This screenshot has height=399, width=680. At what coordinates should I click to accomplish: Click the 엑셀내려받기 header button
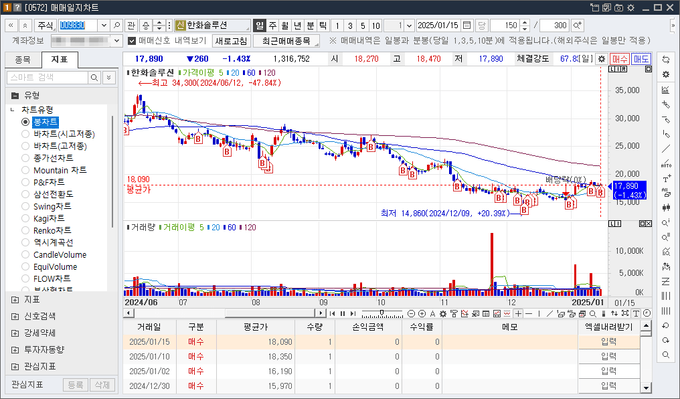pyautogui.click(x=608, y=327)
